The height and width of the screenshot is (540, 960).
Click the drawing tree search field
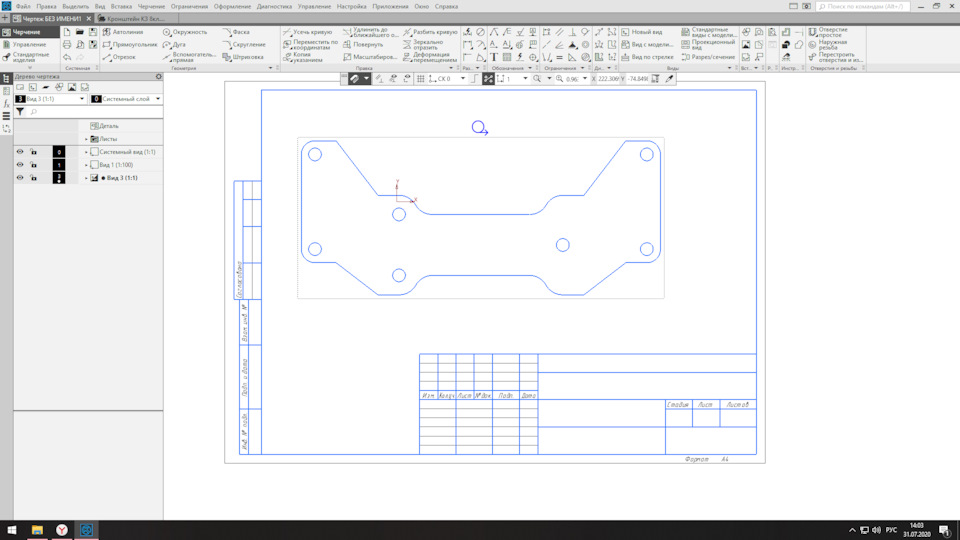coord(95,112)
